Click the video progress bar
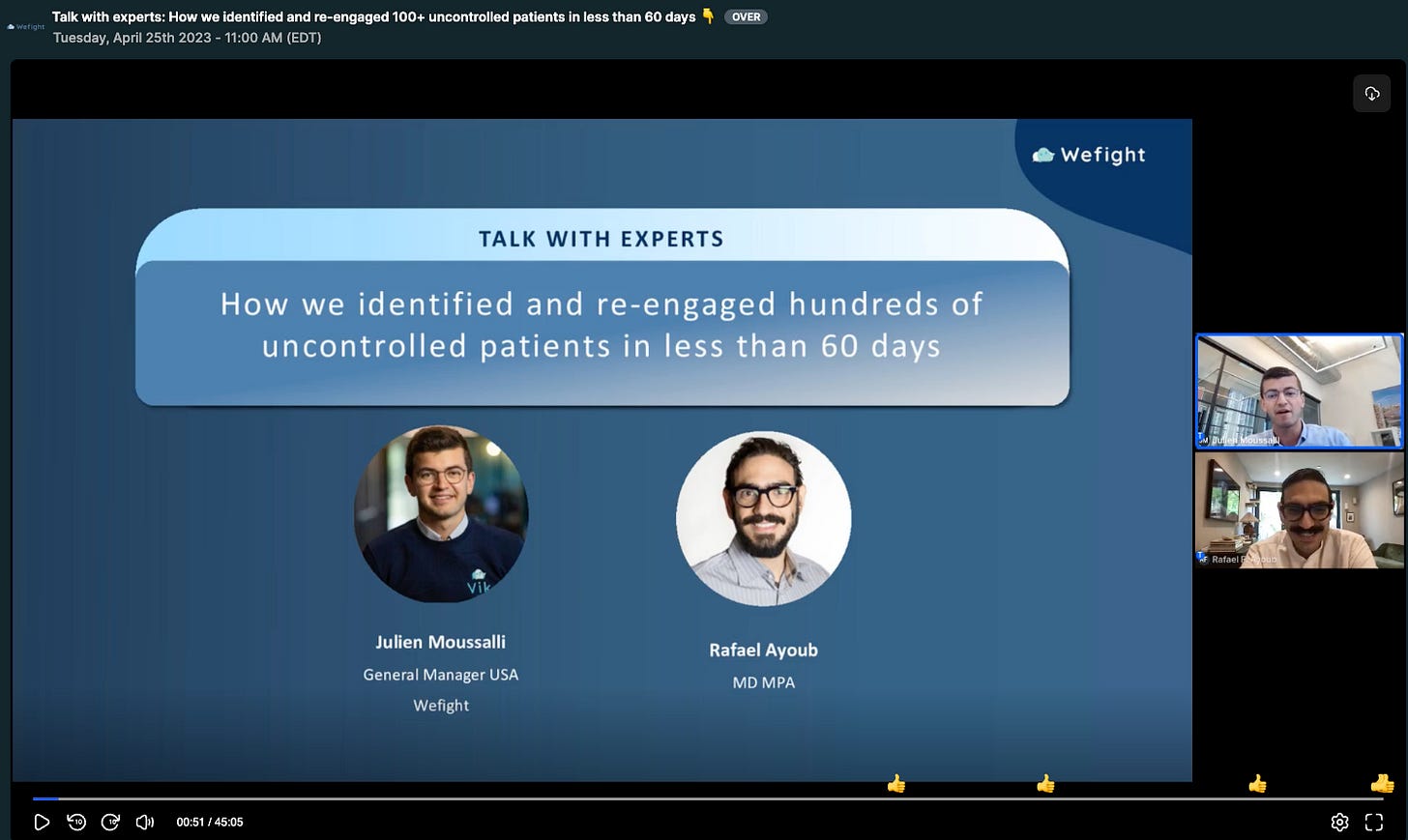This screenshot has width=1408, height=840. coord(708,798)
